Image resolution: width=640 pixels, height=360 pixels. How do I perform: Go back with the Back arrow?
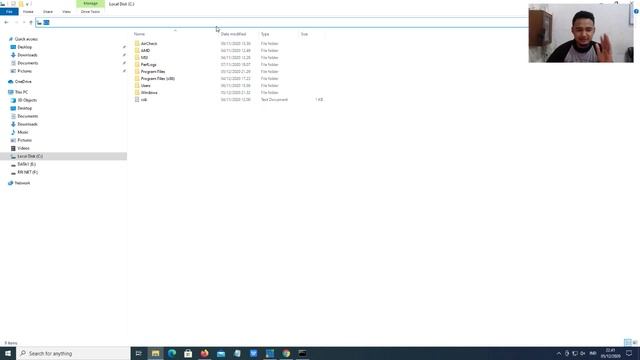pyautogui.click(x=6, y=22)
